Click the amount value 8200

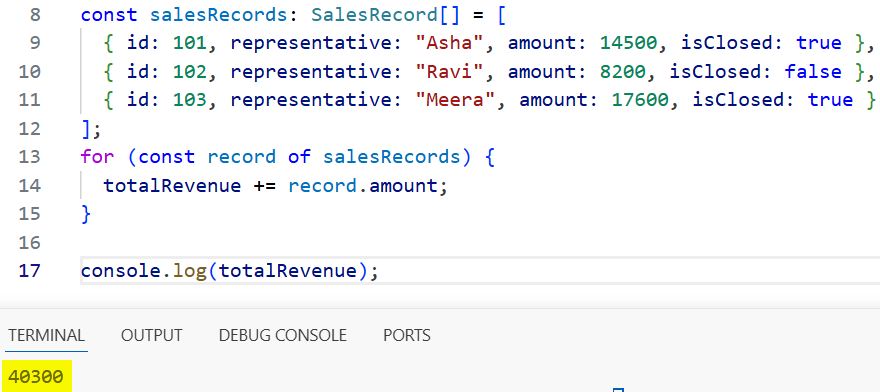pyautogui.click(x=622, y=72)
